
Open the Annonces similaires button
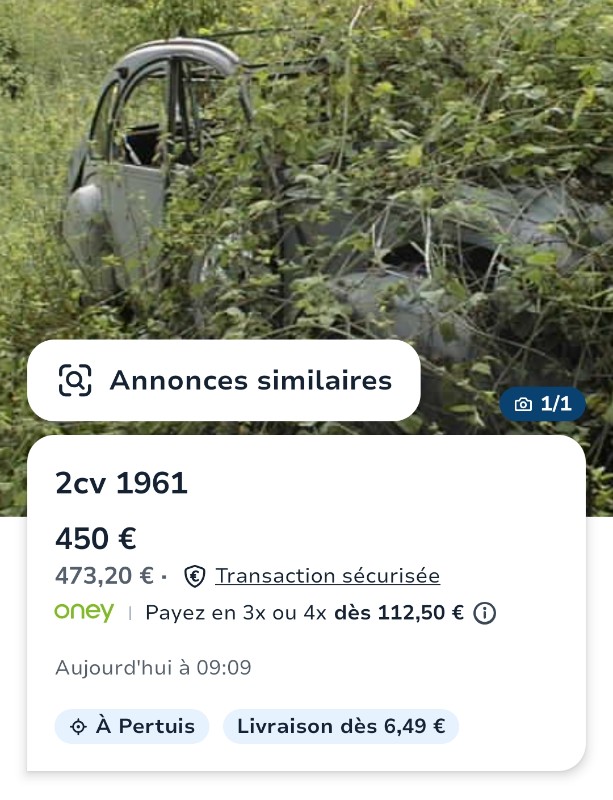pos(224,381)
